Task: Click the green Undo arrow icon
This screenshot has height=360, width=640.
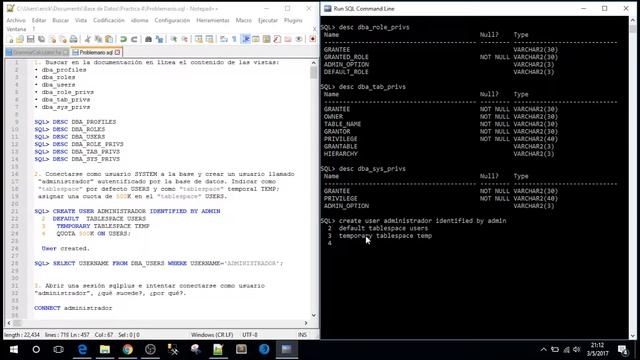Action: click(x=123, y=39)
